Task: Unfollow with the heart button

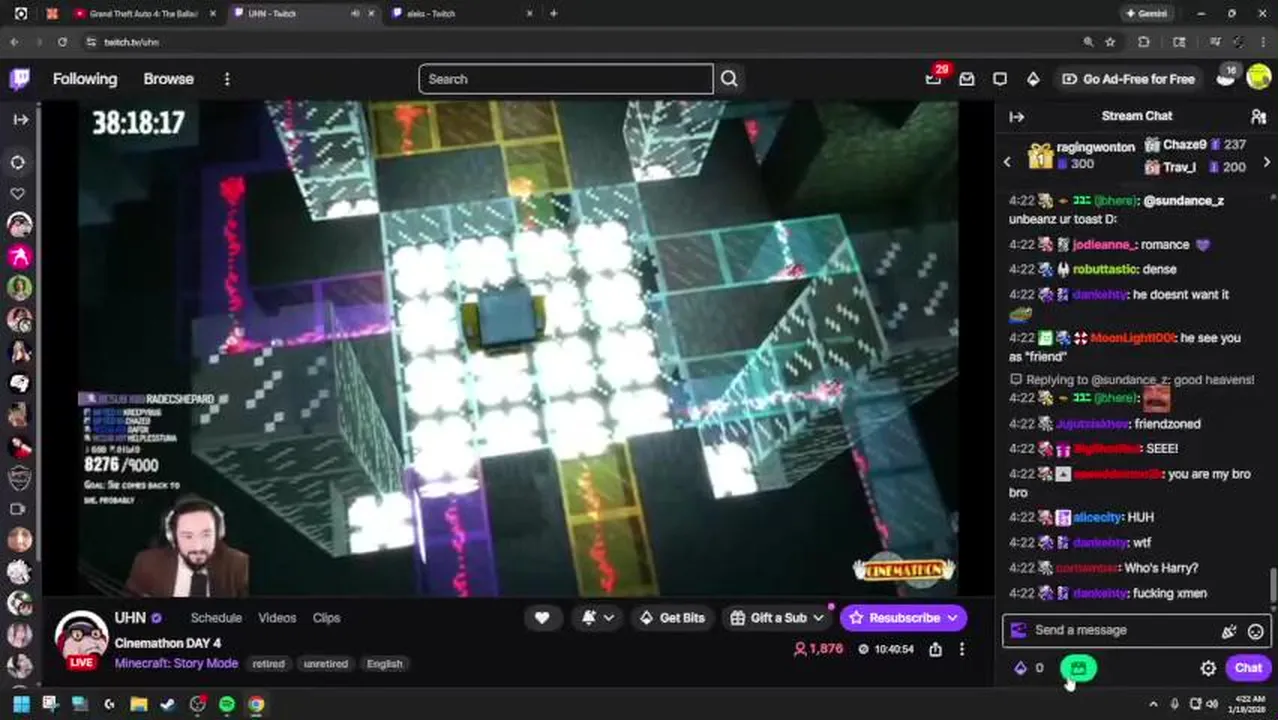Action: click(x=542, y=618)
